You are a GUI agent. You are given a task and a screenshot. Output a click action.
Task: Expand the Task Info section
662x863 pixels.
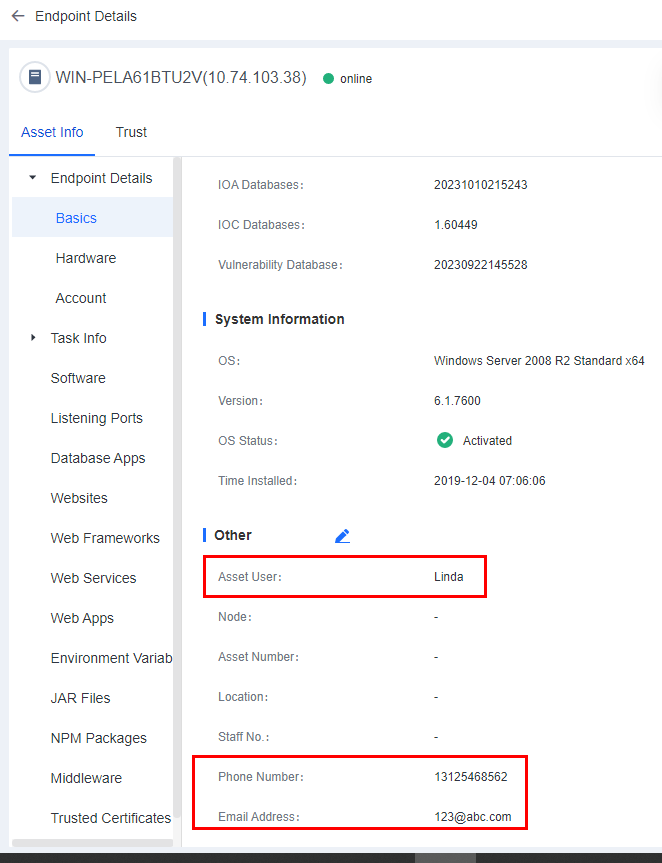pos(32,338)
